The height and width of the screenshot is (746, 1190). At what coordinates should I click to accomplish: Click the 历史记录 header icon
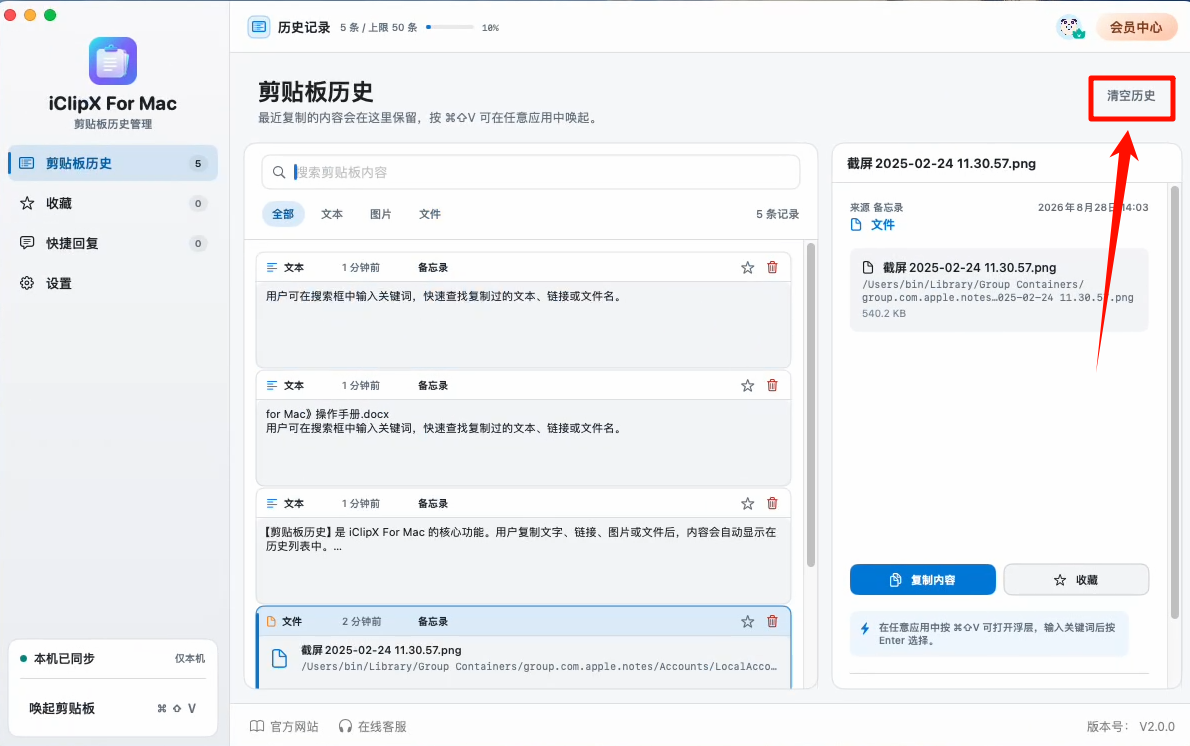point(259,27)
